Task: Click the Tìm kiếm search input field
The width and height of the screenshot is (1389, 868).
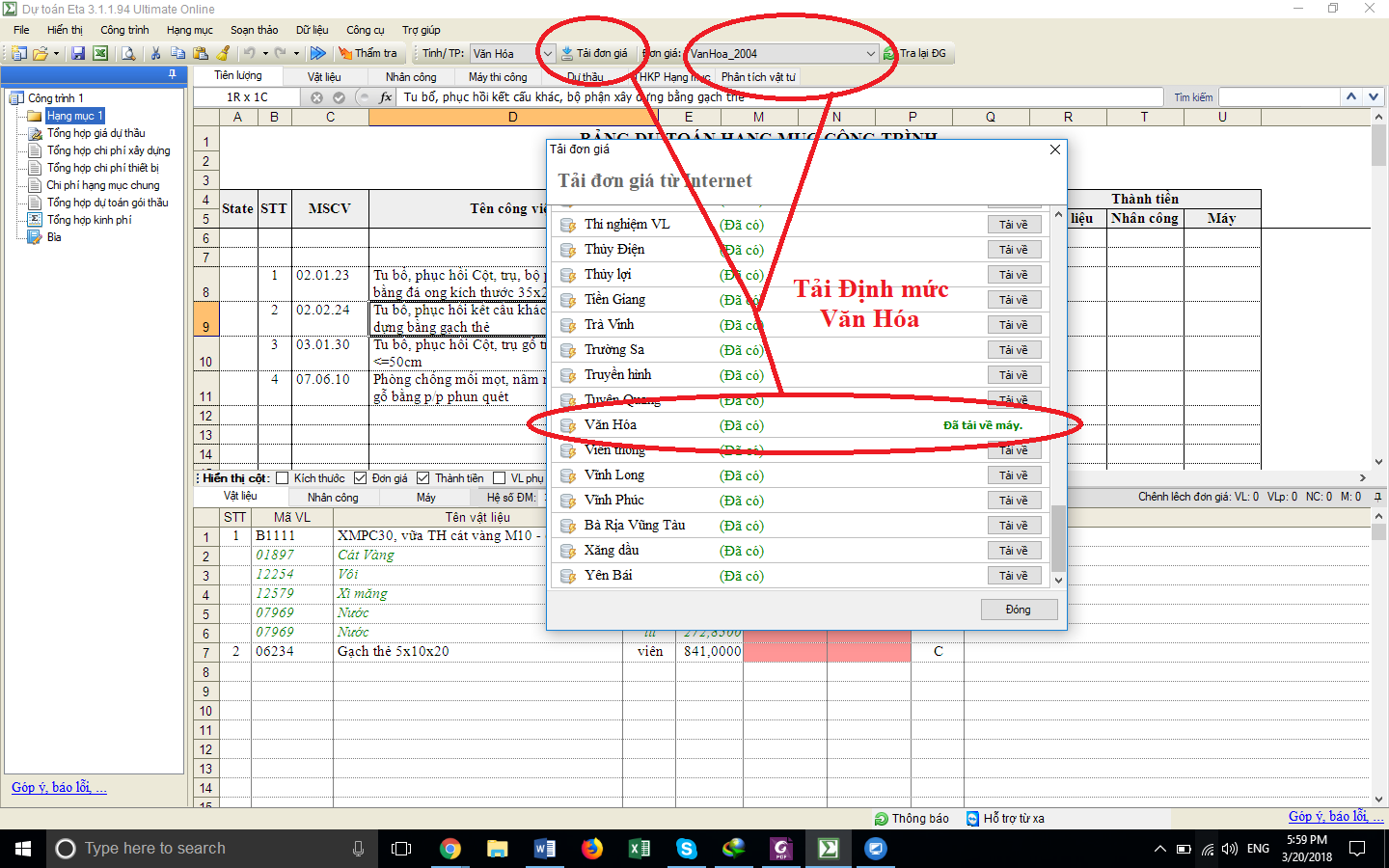Action: point(1279,97)
